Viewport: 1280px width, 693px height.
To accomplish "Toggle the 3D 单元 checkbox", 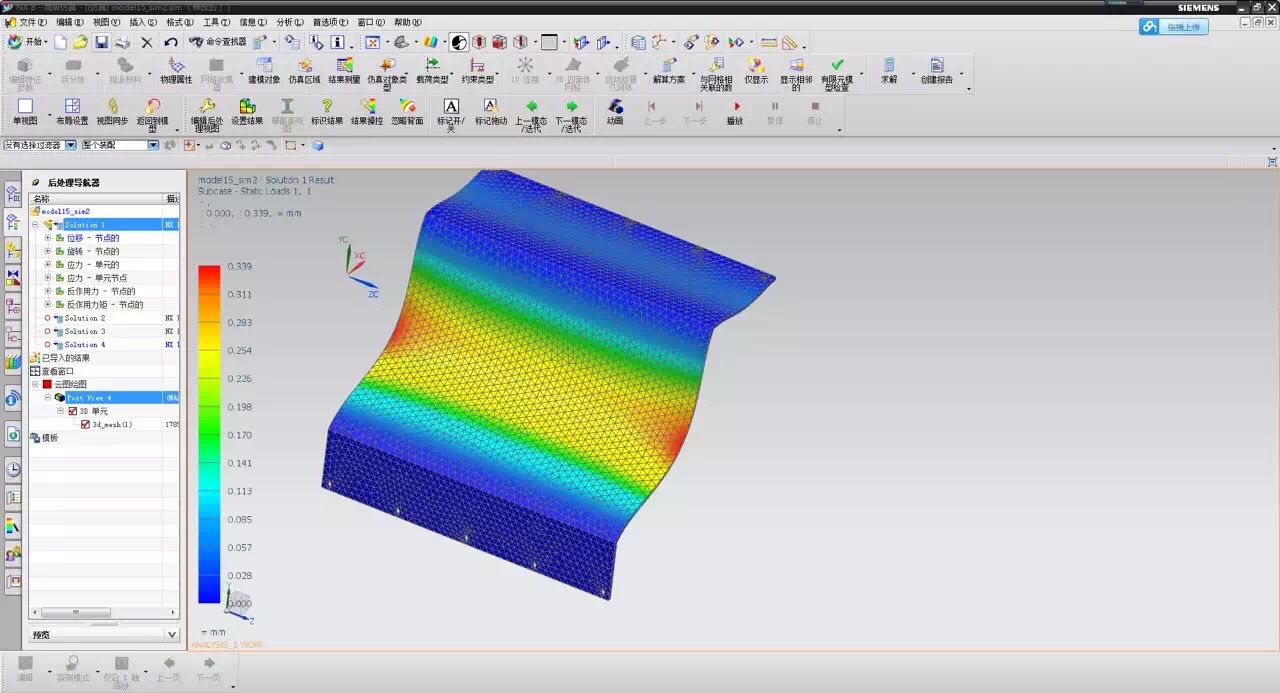I will pyautogui.click(x=72, y=411).
